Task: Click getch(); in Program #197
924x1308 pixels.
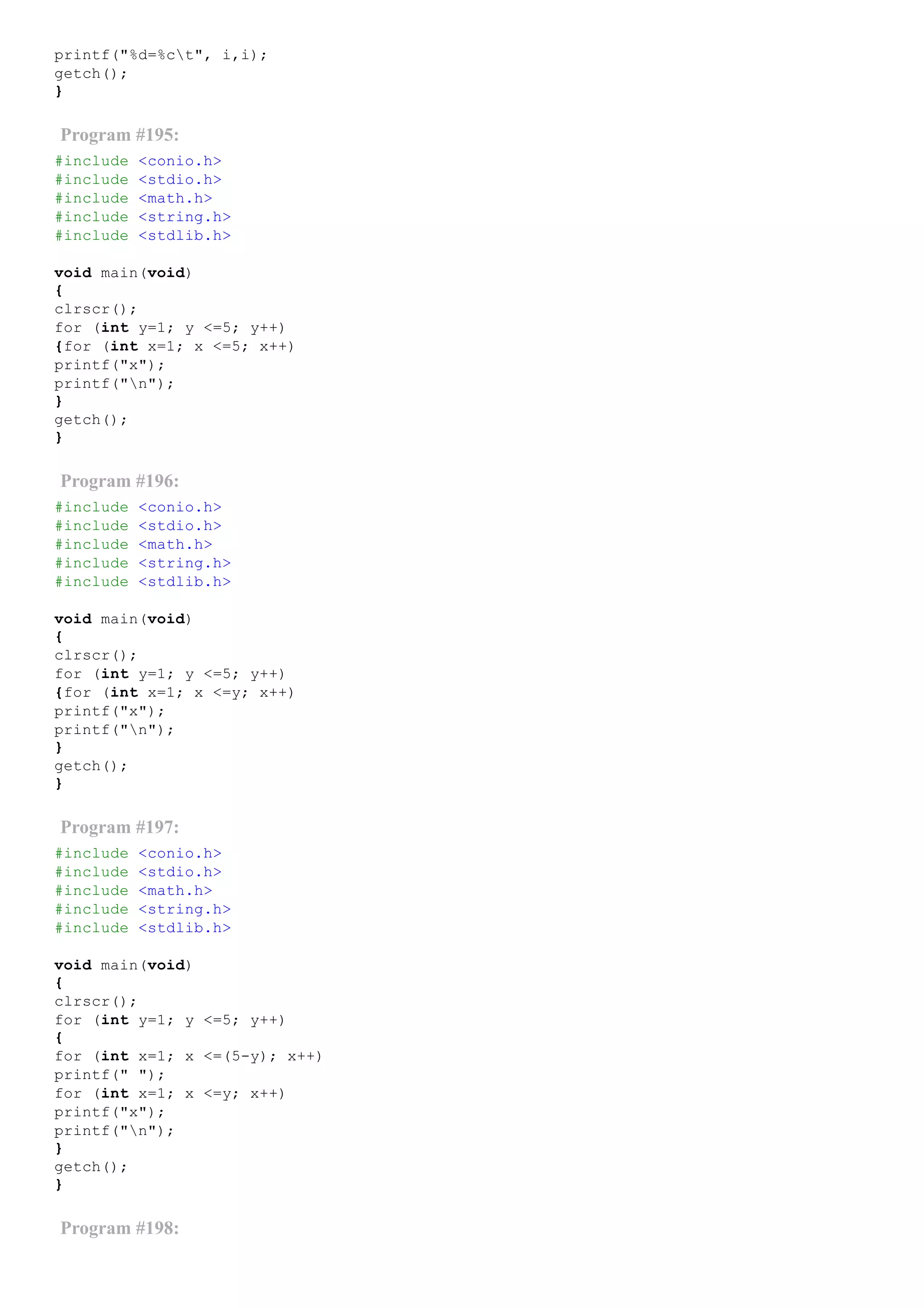Action: [x=91, y=1167]
